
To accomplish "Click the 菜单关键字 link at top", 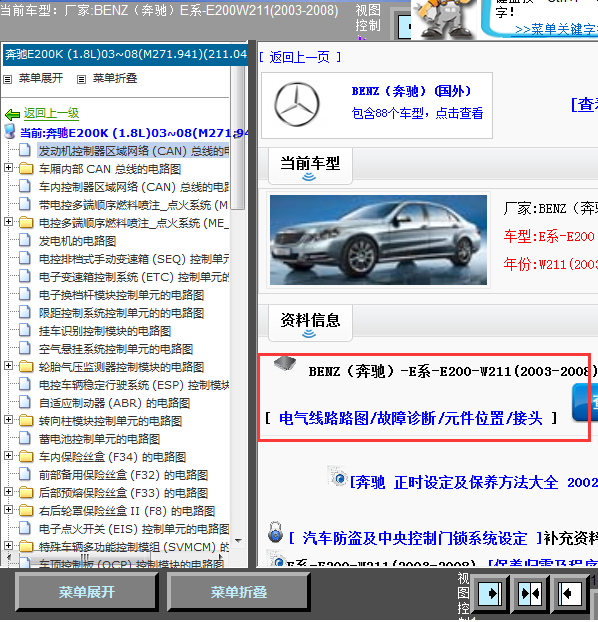I will point(556,30).
